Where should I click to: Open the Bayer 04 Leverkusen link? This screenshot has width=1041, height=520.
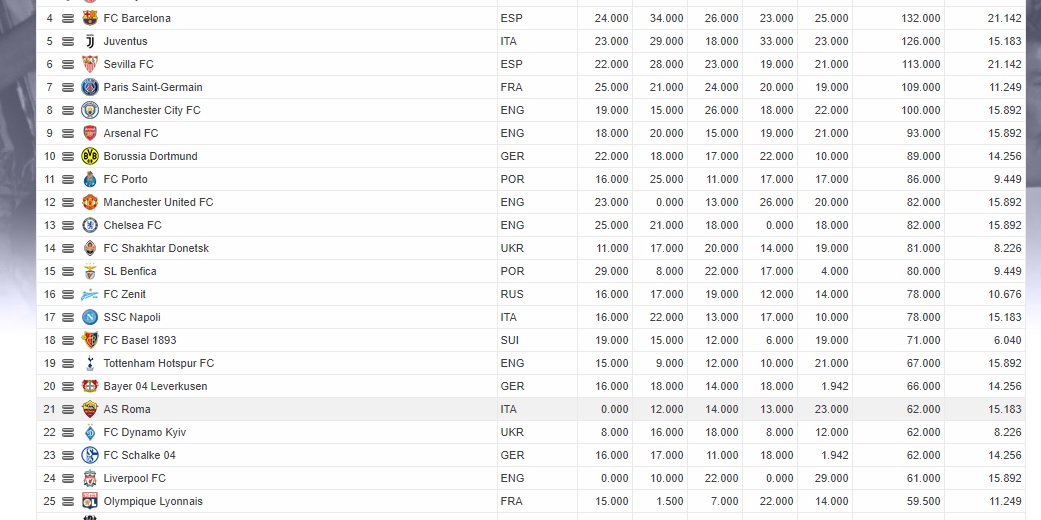pos(155,387)
